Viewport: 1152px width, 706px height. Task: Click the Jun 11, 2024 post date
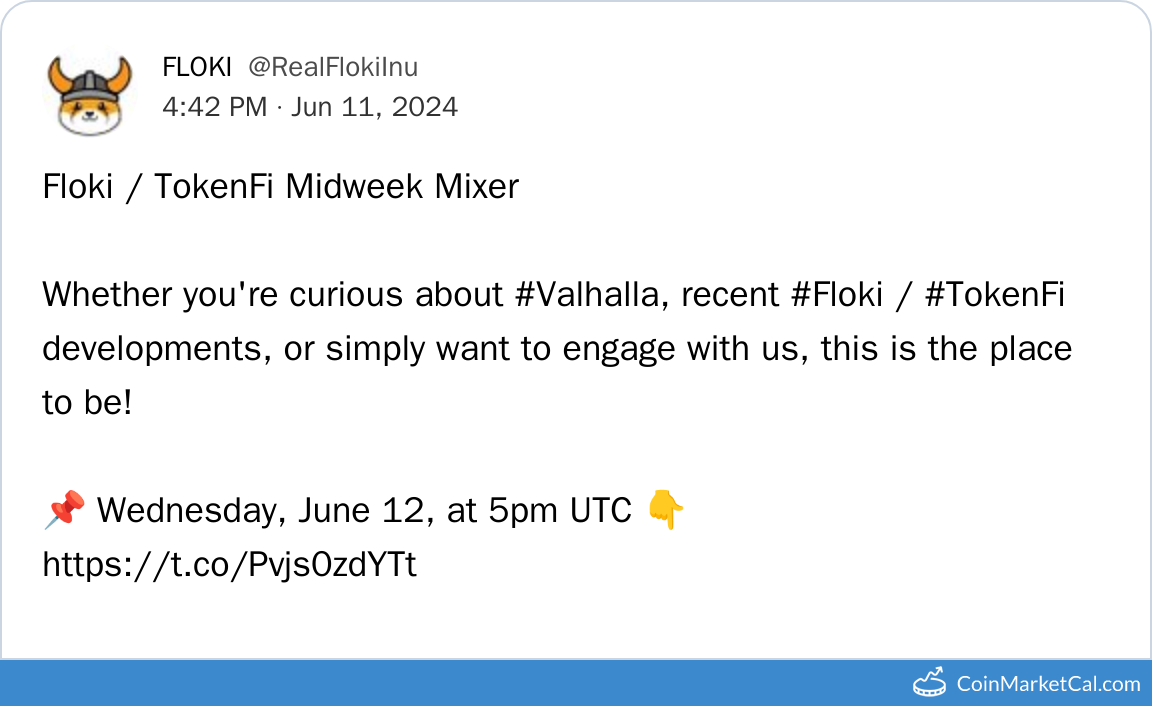coord(374,107)
